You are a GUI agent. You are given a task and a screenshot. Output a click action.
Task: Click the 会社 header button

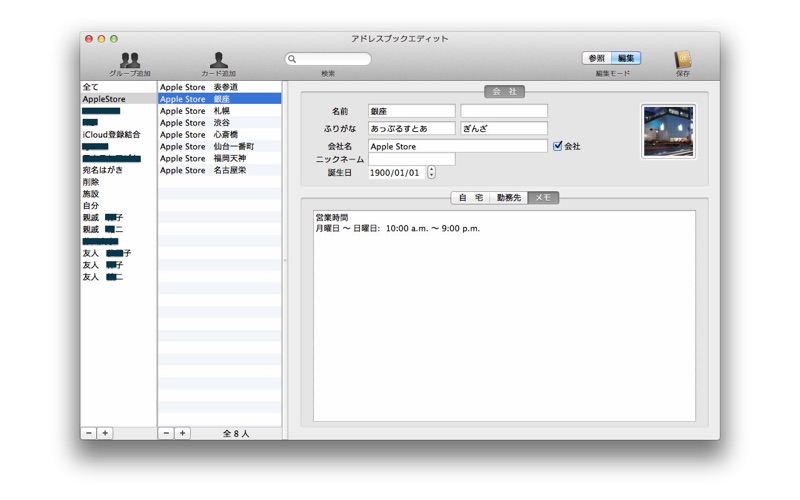coord(504,91)
